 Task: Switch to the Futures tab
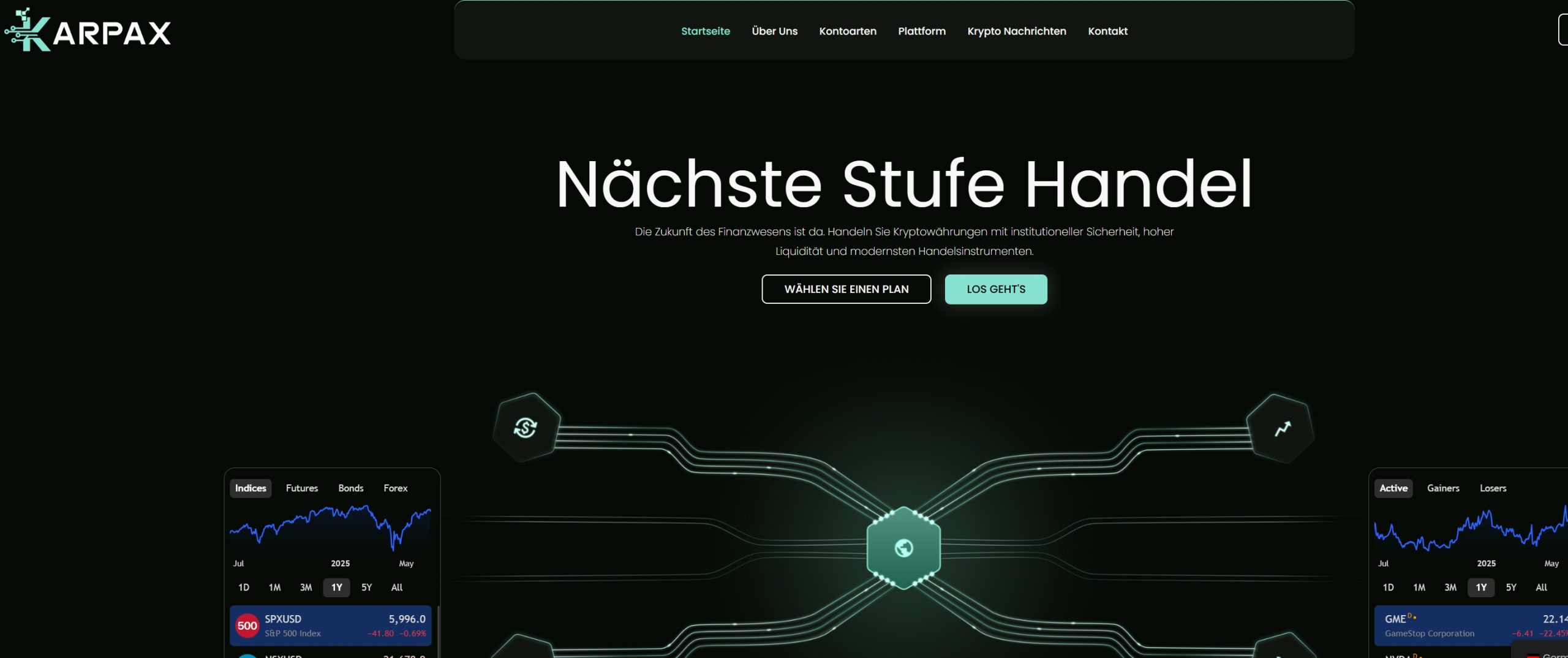pos(301,488)
